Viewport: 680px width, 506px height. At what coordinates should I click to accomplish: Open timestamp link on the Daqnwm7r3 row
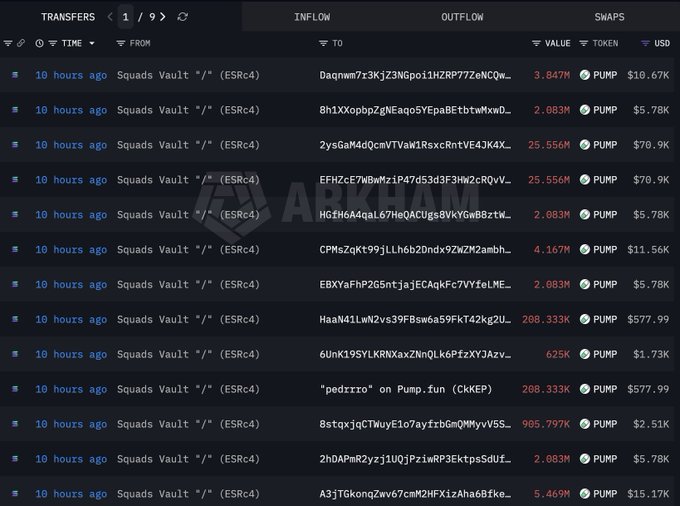pos(71,75)
